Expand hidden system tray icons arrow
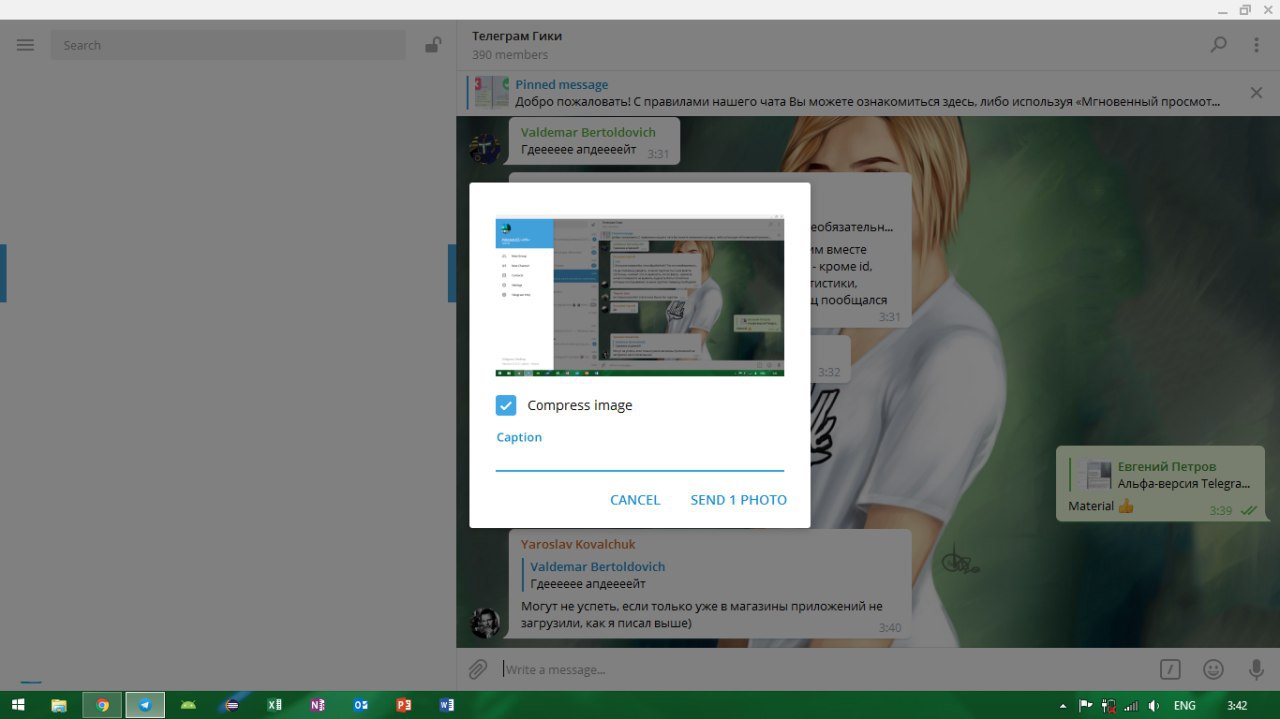Viewport: 1280px width, 719px height. (1065, 705)
